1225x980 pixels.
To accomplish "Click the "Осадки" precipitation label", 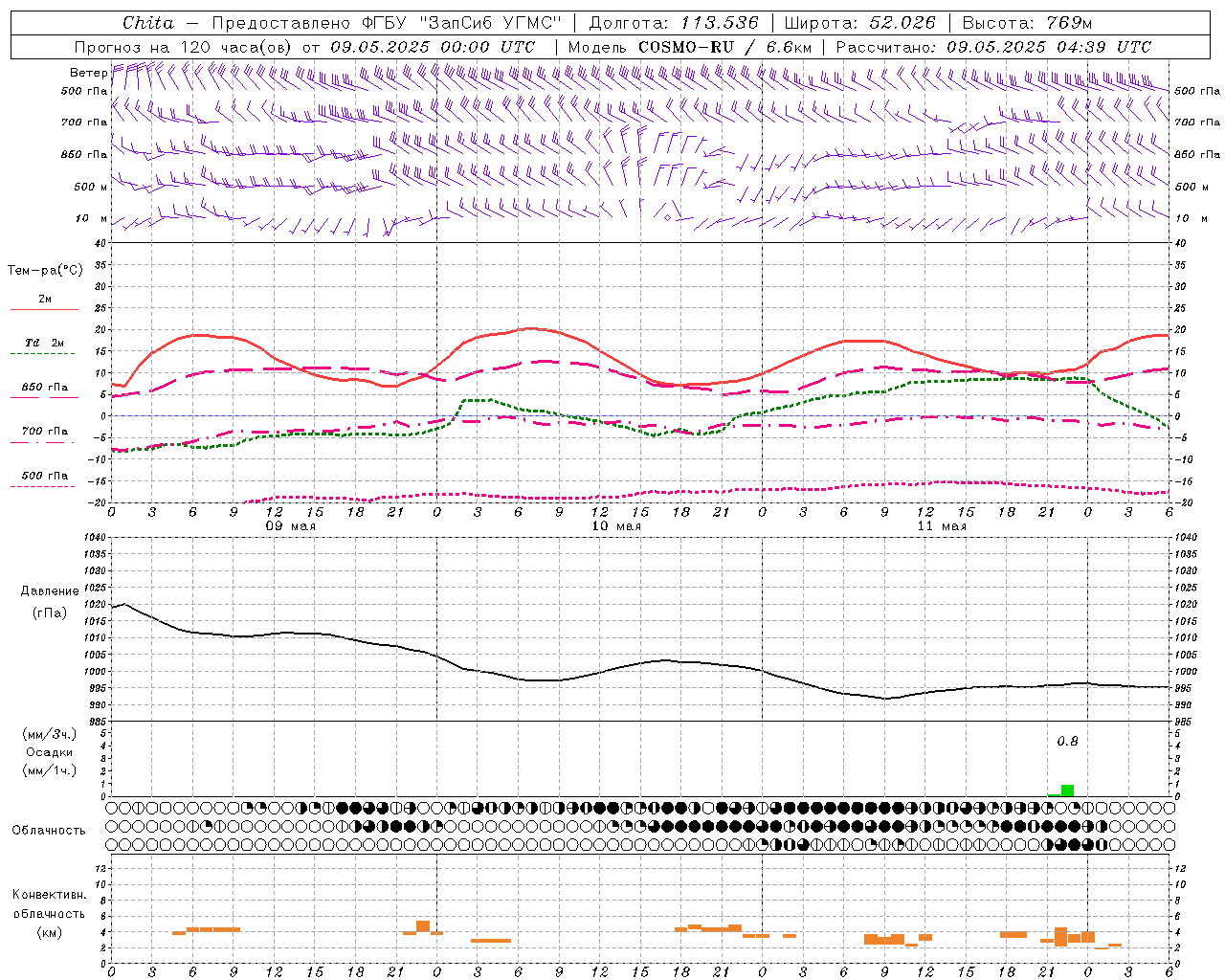I will coord(49,752).
